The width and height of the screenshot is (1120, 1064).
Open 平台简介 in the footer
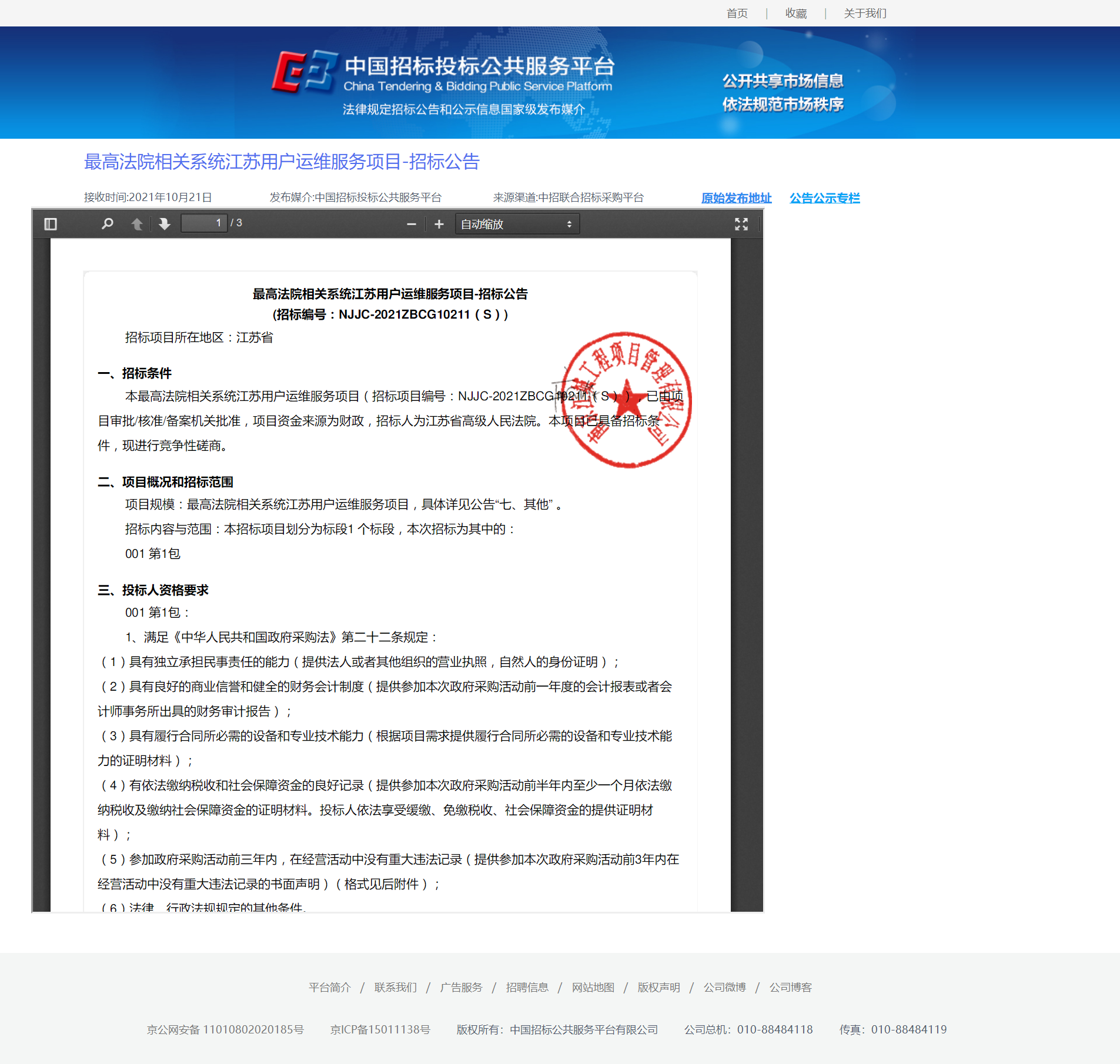[329, 987]
